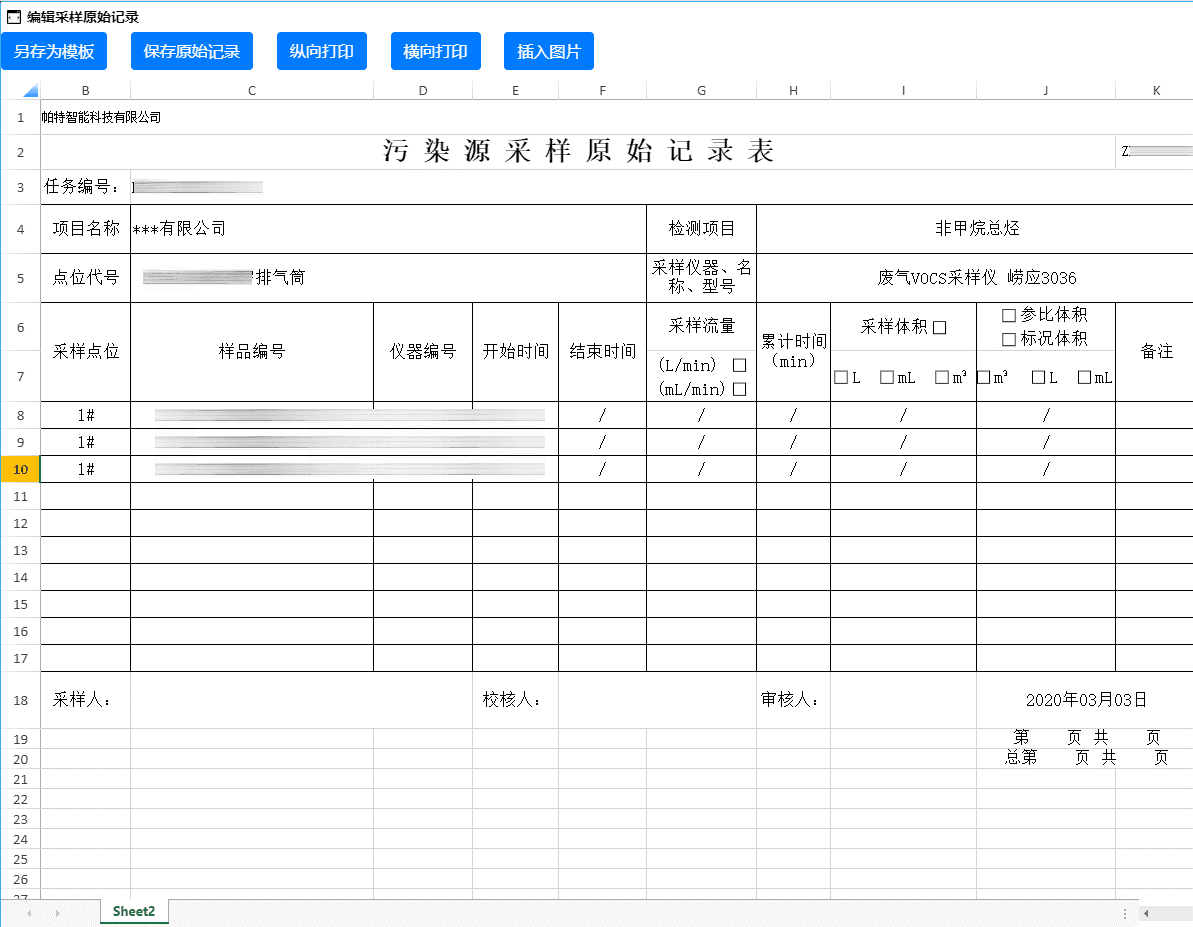
Task: Check the 采样体积 checkbox
Action: coord(940,327)
